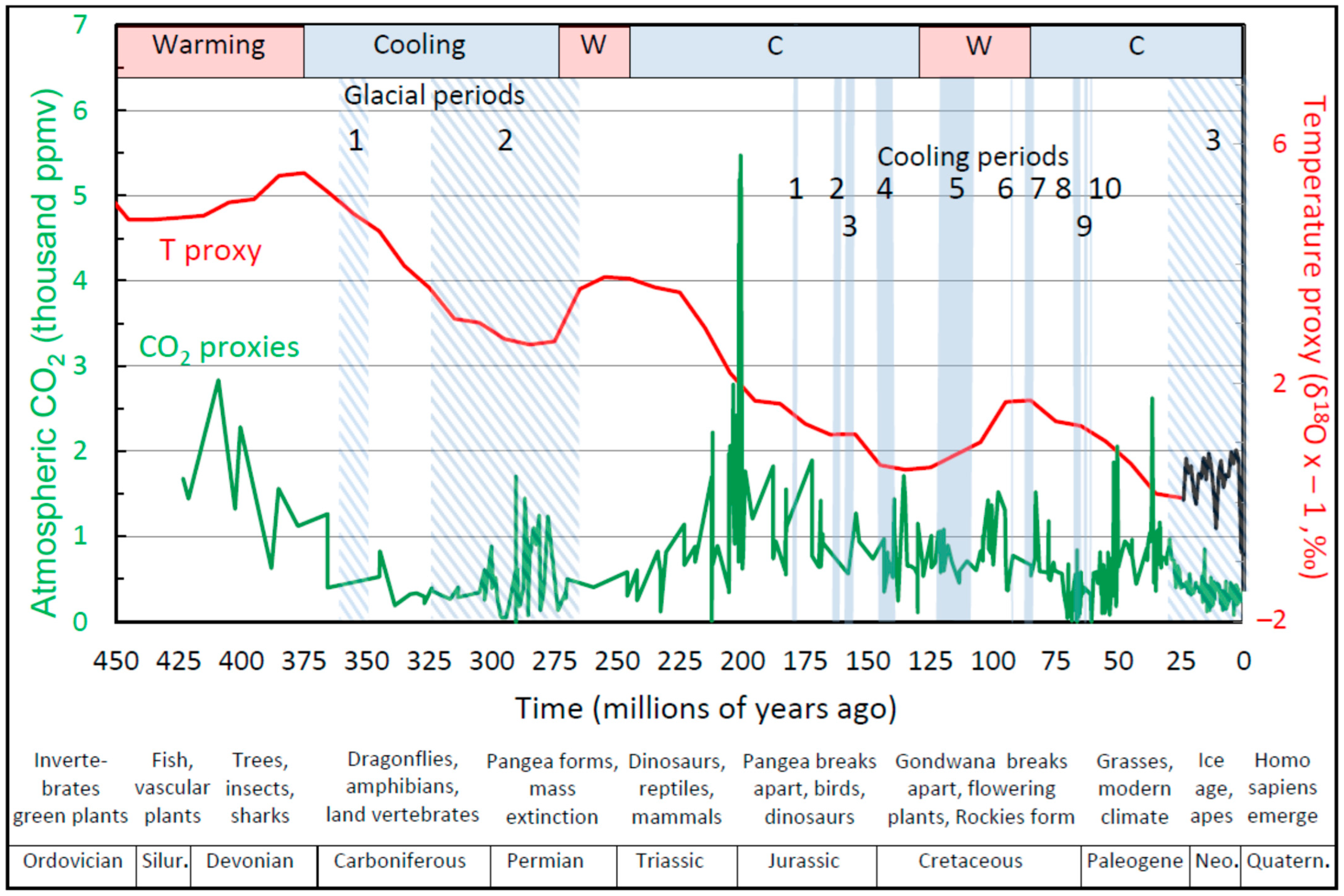Click the 'Ordovician' period cell
Viewport: 1344px width, 896px height.
[72, 861]
